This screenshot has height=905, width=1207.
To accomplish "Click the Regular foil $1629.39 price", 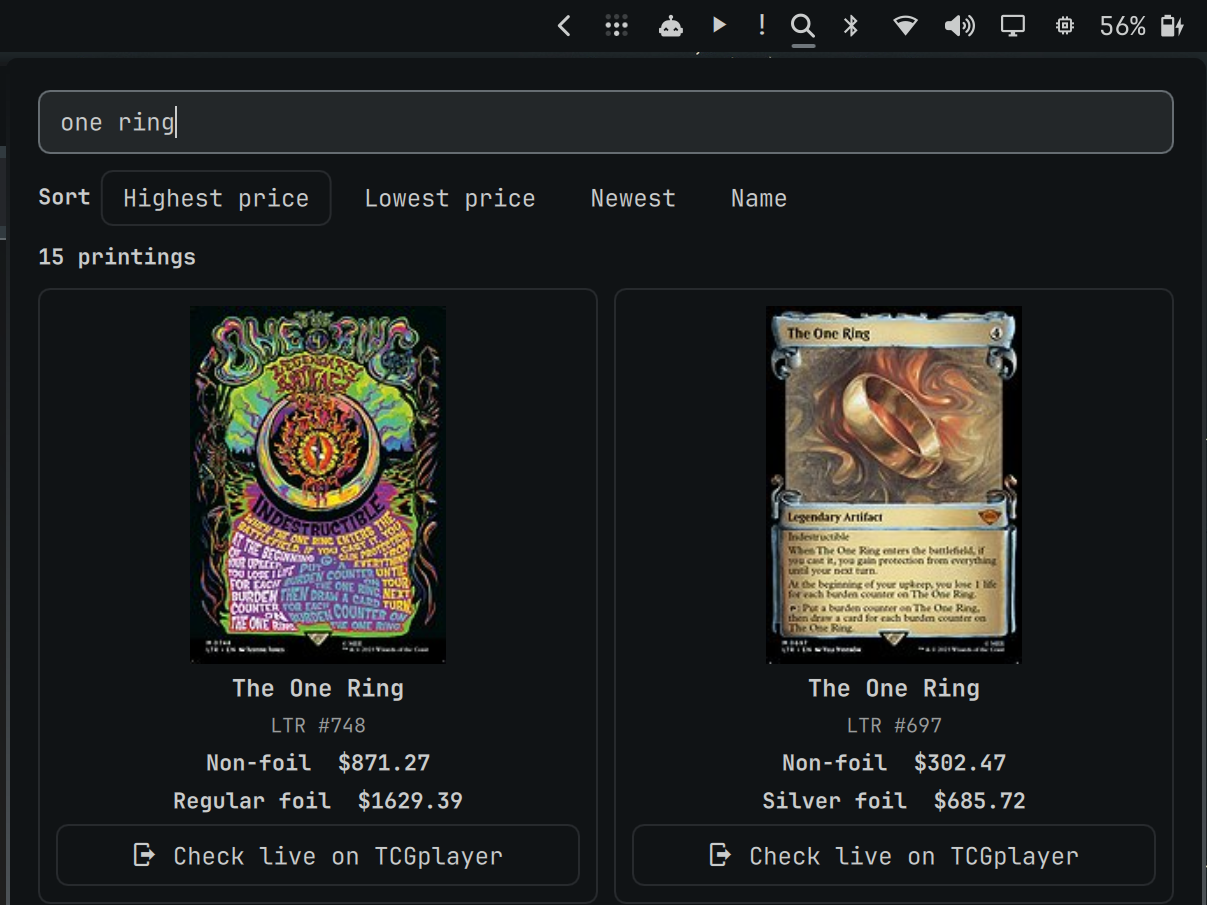I will click(x=318, y=801).
